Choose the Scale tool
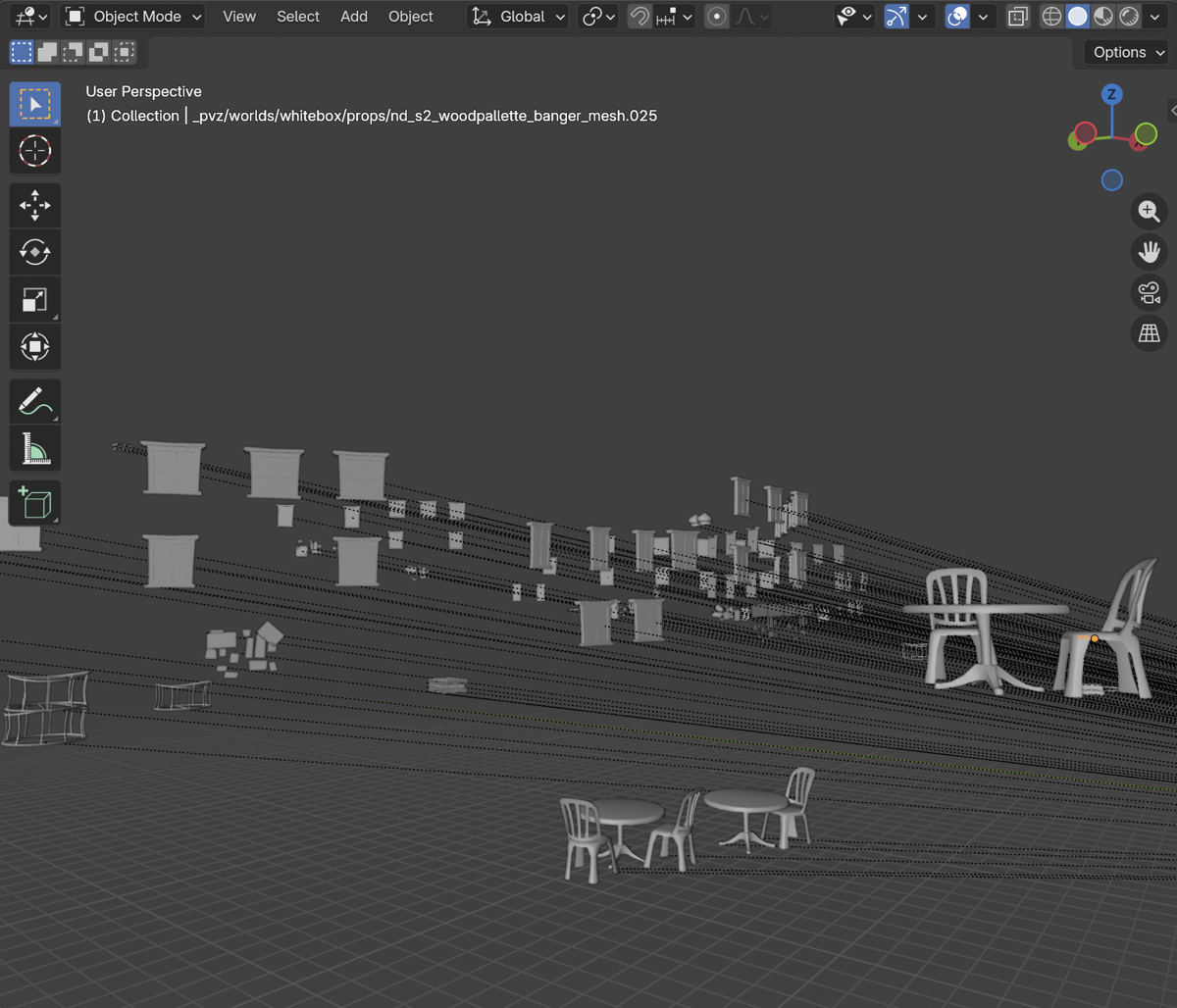 tap(35, 300)
